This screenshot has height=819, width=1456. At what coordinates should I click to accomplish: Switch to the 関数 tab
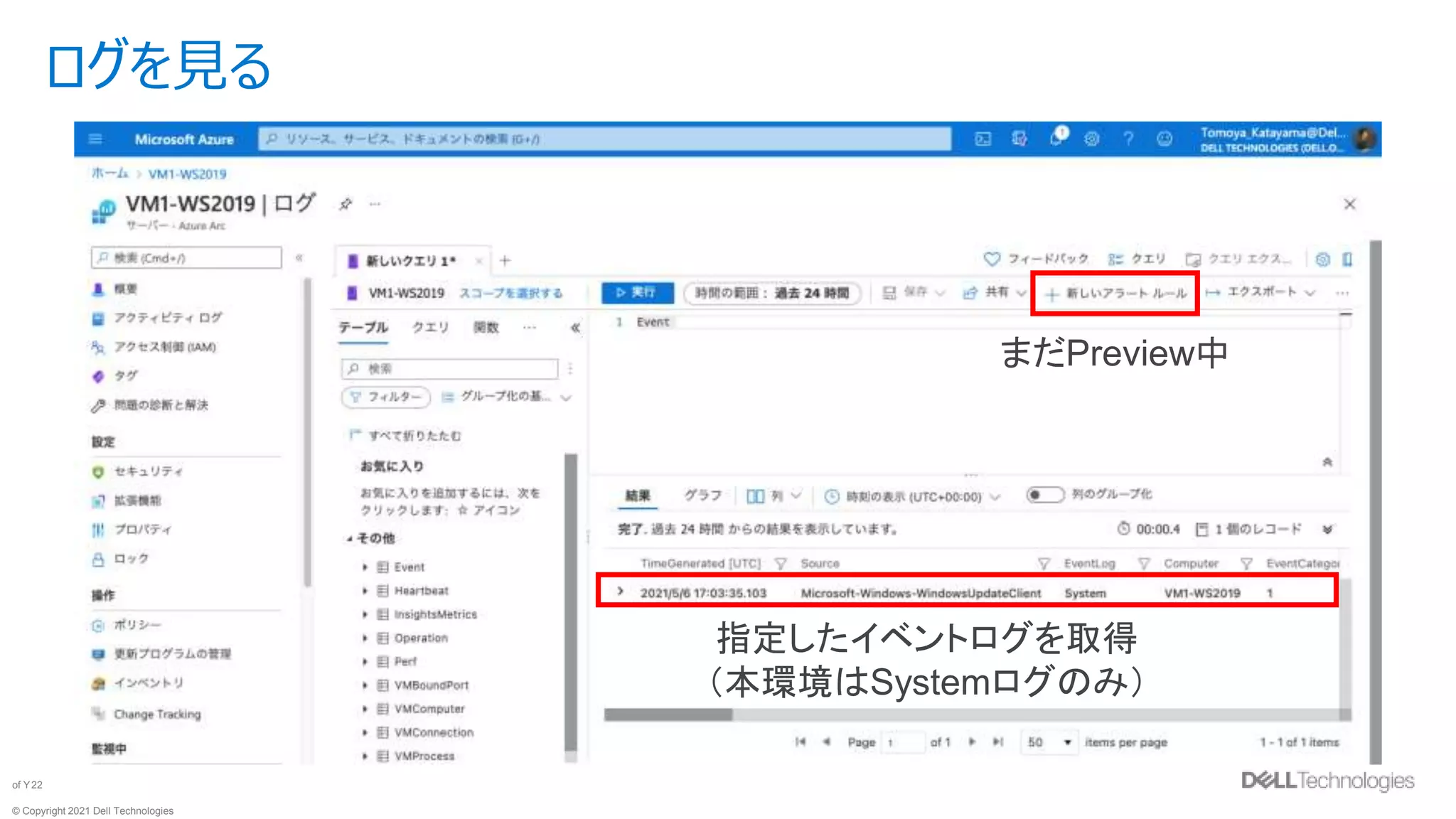point(486,327)
